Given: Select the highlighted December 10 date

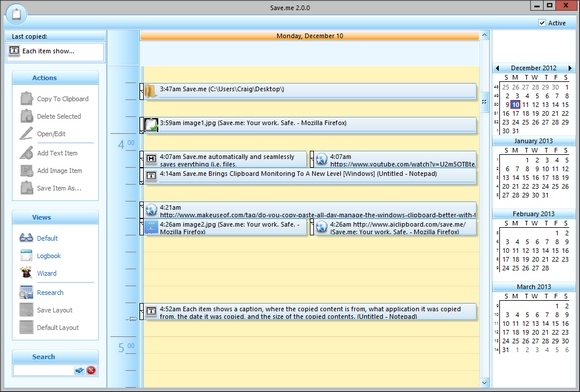Looking at the screenshot, I should [x=516, y=105].
